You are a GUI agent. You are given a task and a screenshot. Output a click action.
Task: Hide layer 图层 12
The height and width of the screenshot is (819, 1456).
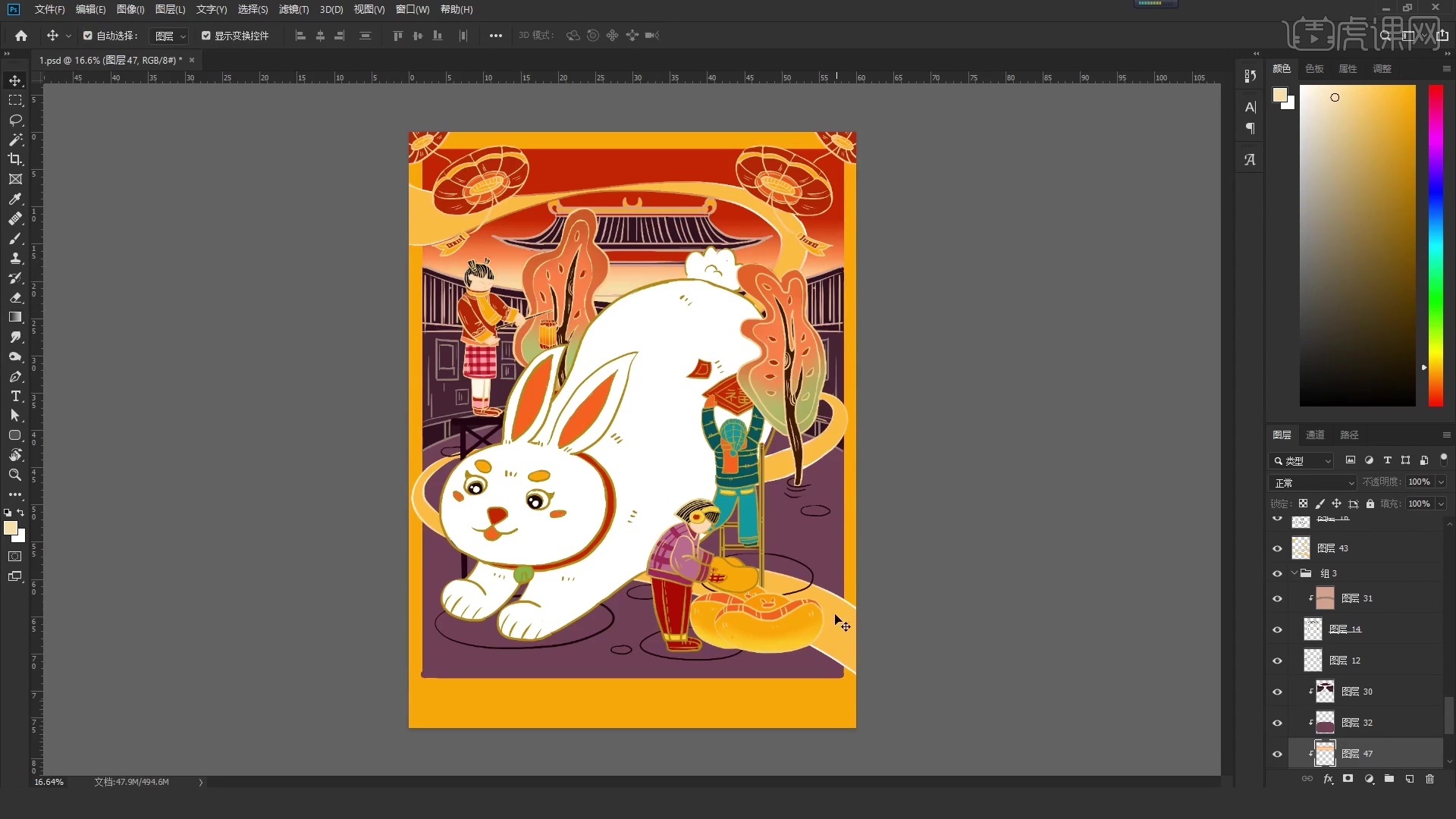coord(1277,661)
